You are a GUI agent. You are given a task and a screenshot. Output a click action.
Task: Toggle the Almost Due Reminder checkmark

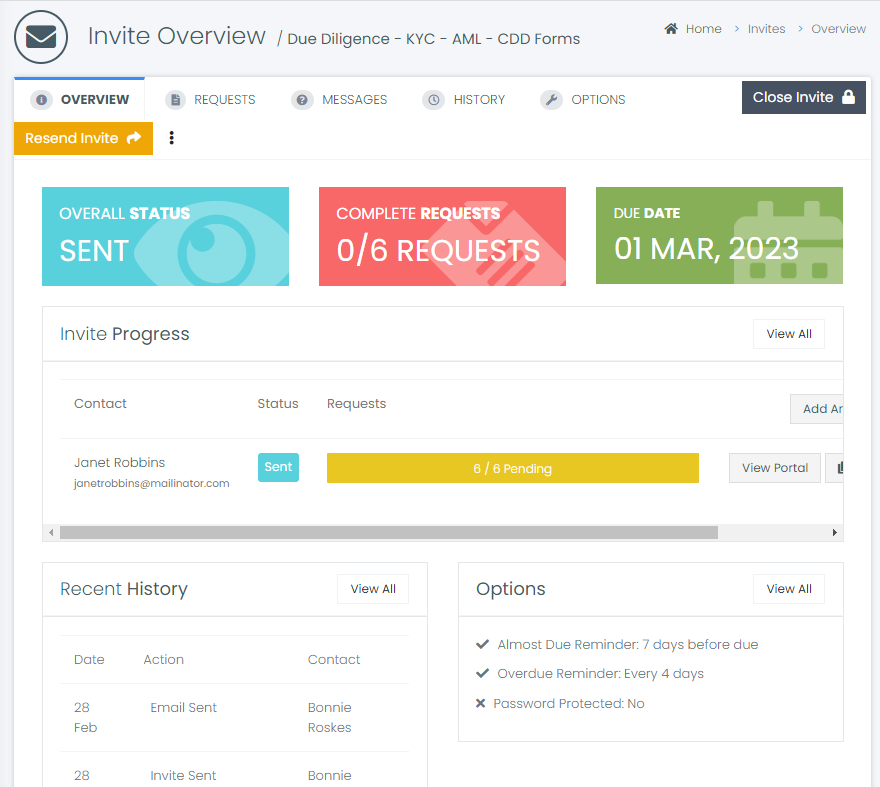pyautogui.click(x=483, y=644)
